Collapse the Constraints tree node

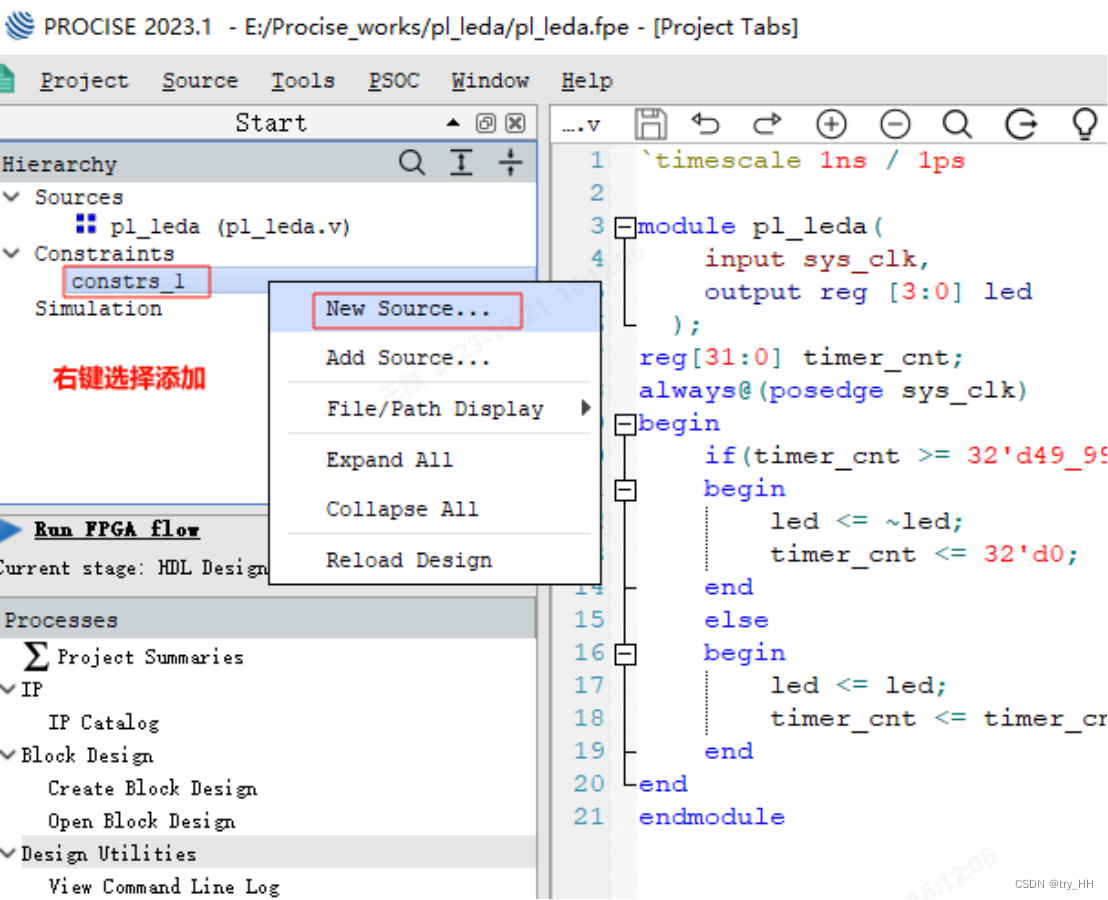(x=11, y=252)
